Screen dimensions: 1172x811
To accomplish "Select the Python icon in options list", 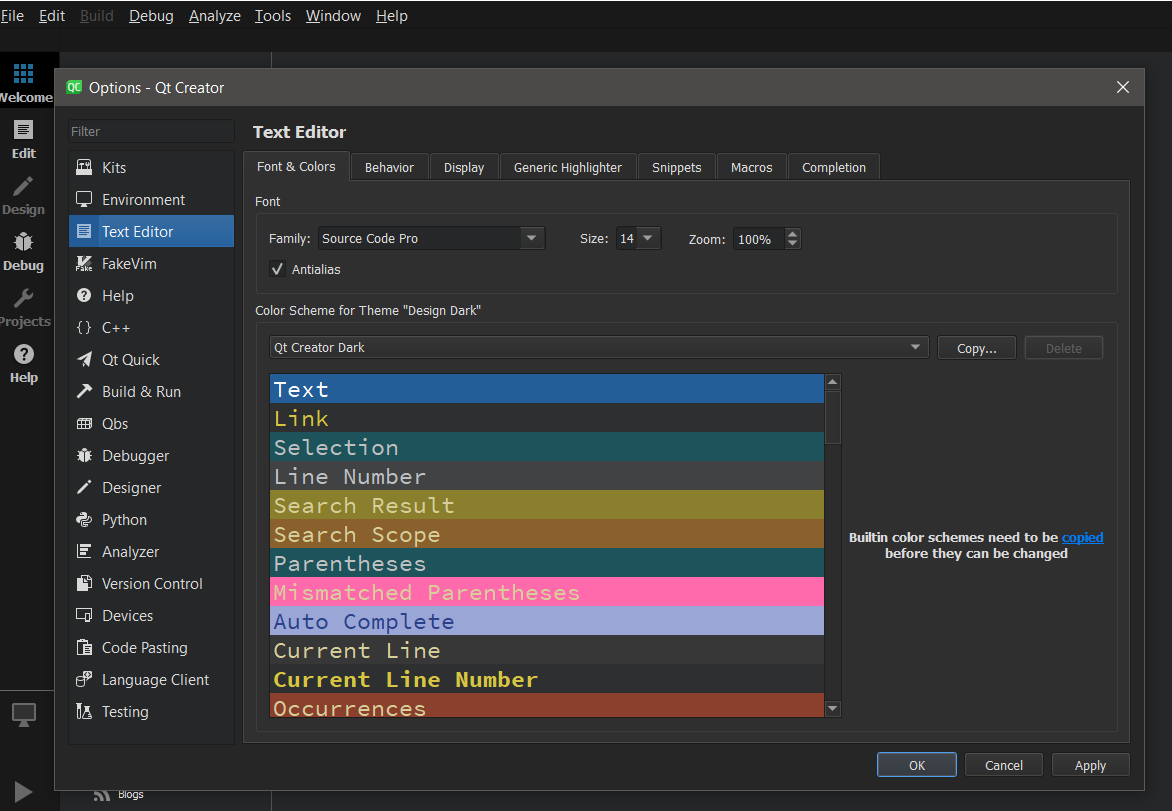I will (x=85, y=520).
